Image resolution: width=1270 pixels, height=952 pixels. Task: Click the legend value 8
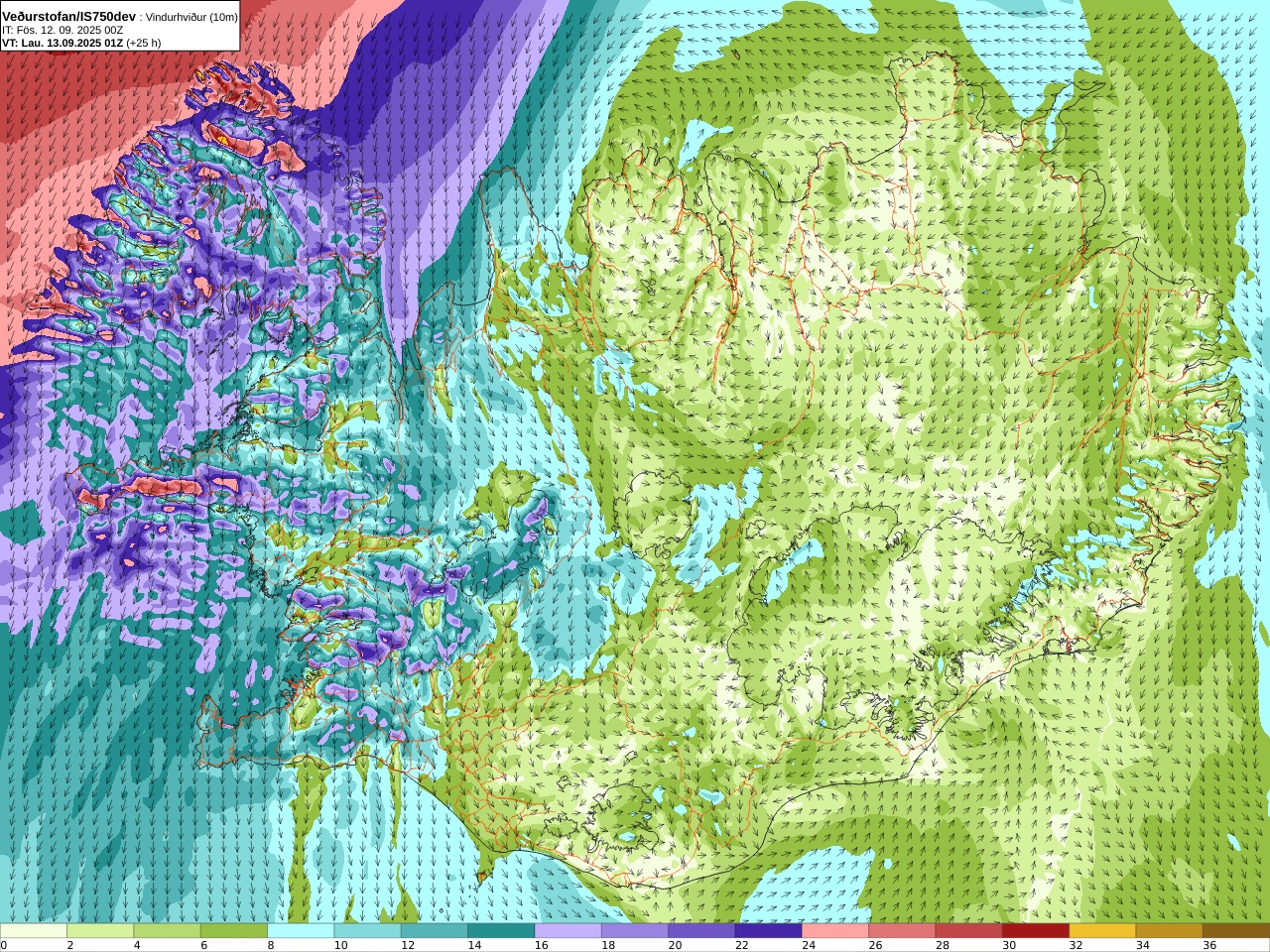(x=271, y=945)
